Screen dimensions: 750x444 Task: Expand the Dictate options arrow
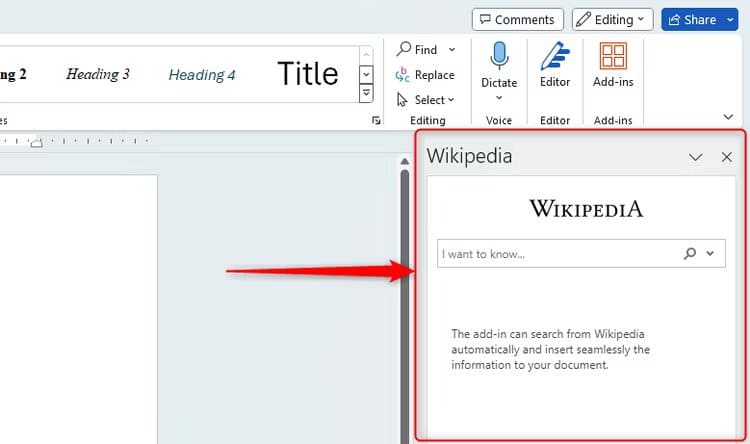[x=499, y=98]
